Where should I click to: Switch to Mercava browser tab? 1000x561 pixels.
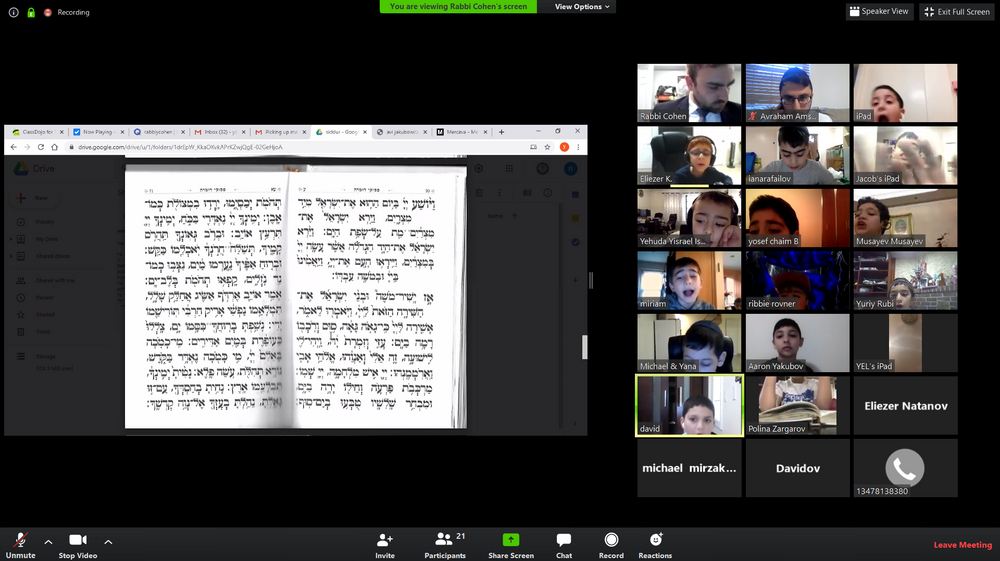(x=460, y=132)
